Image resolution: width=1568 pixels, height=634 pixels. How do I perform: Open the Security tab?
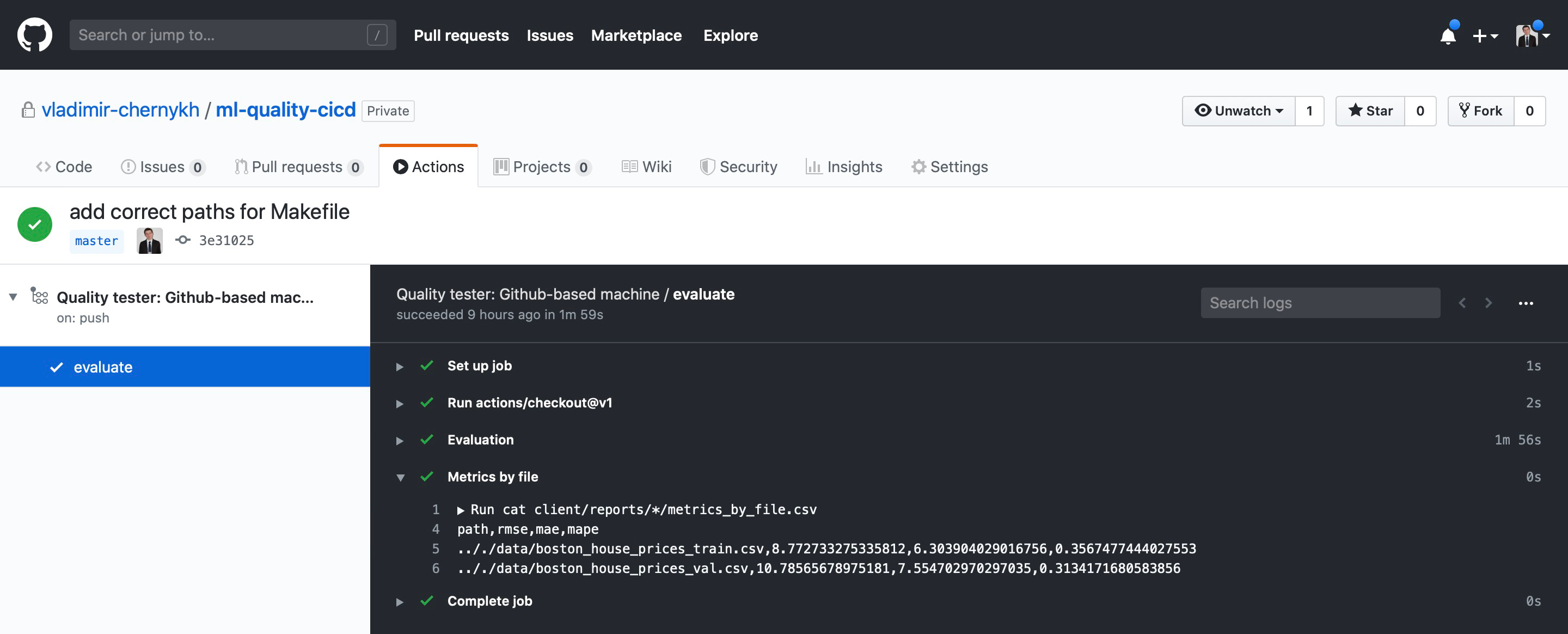pos(738,167)
